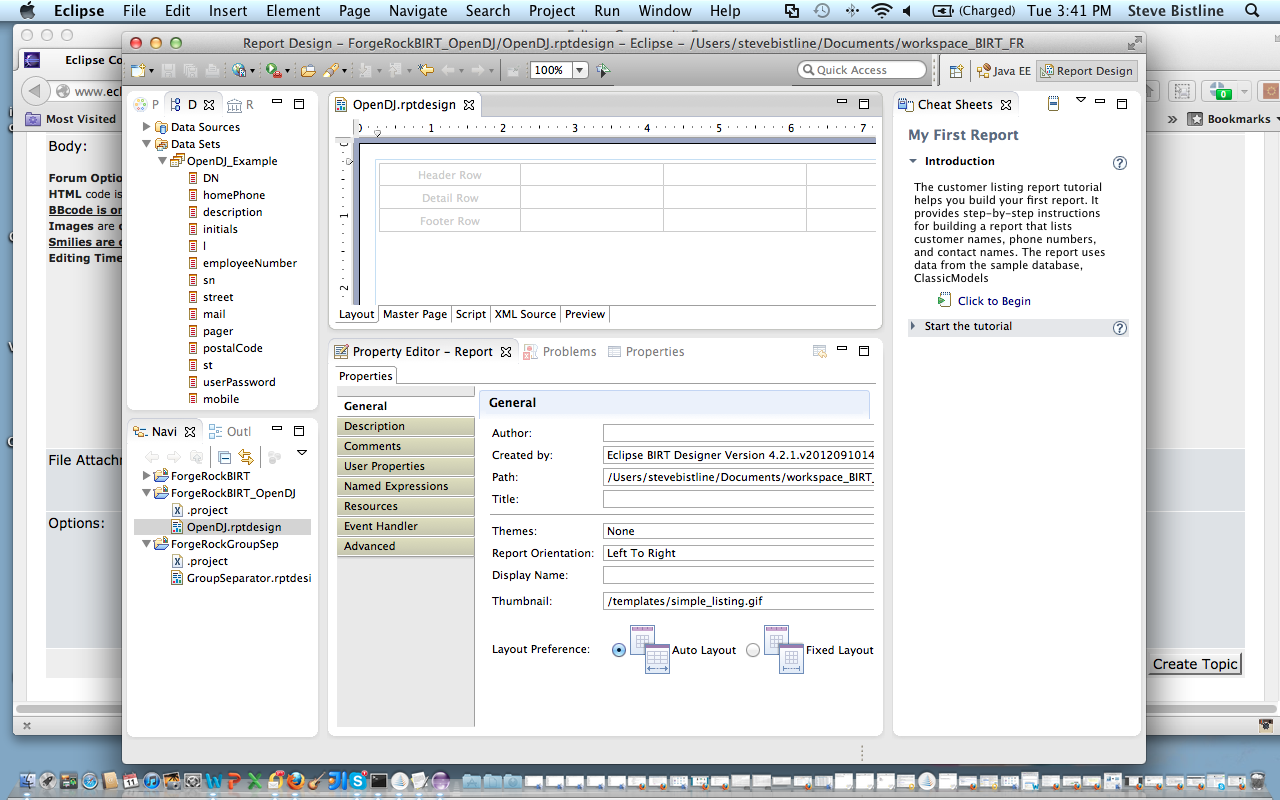Collapse the OpenDJ_Example data set
The width and height of the screenshot is (1280, 800).
[x=163, y=161]
